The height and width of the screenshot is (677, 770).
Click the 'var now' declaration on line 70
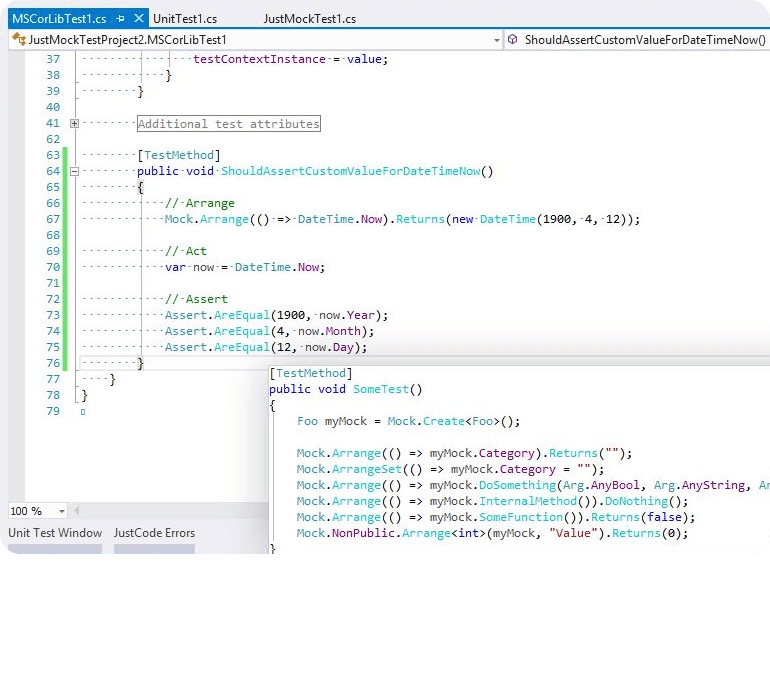pyautogui.click(x=190, y=267)
